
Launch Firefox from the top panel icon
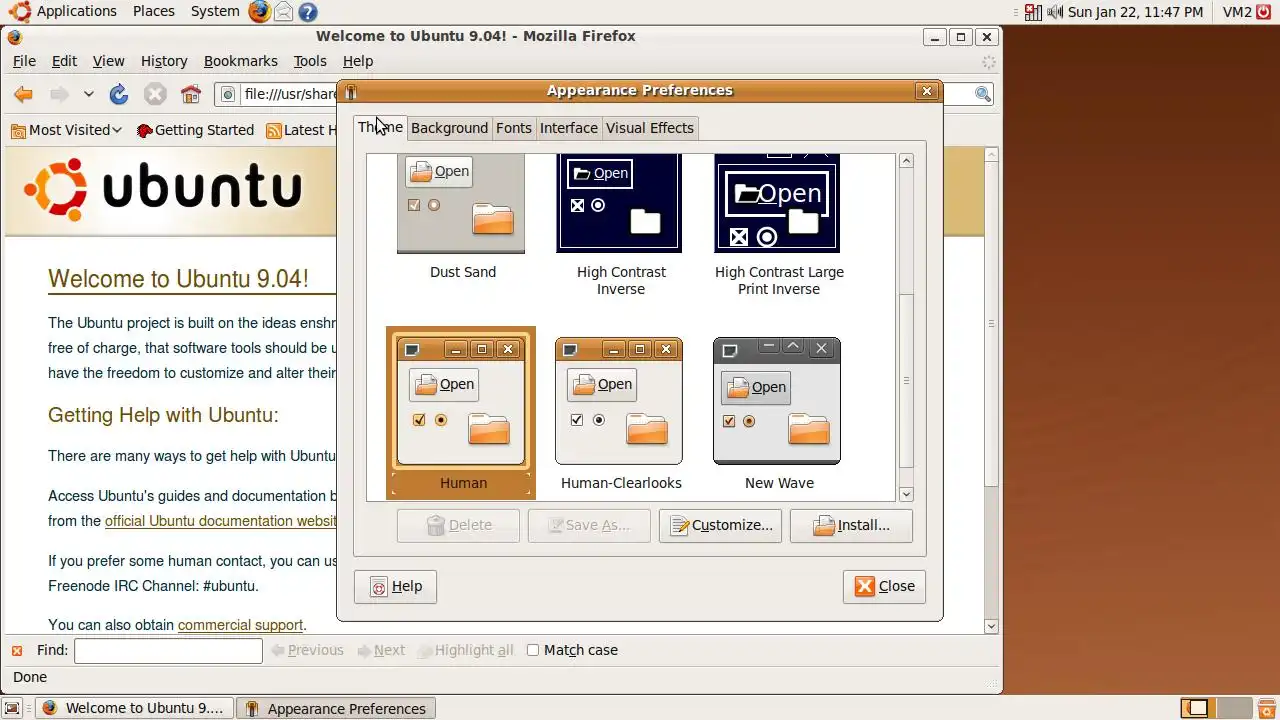click(259, 11)
